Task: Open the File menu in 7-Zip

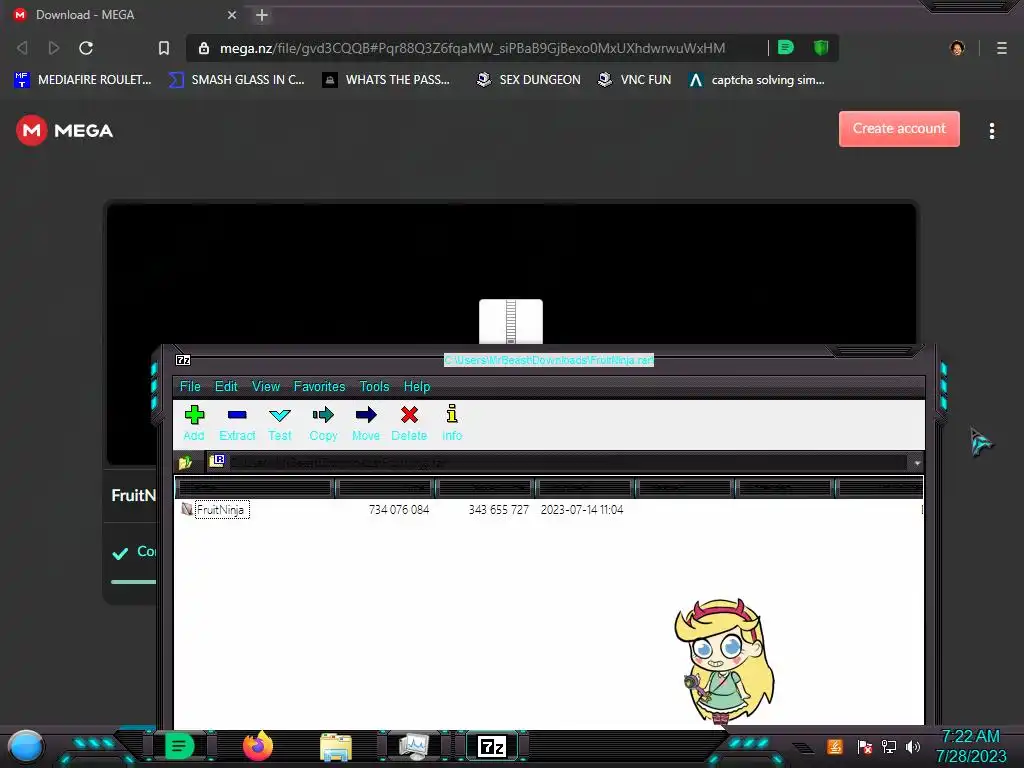Action: [x=190, y=387]
